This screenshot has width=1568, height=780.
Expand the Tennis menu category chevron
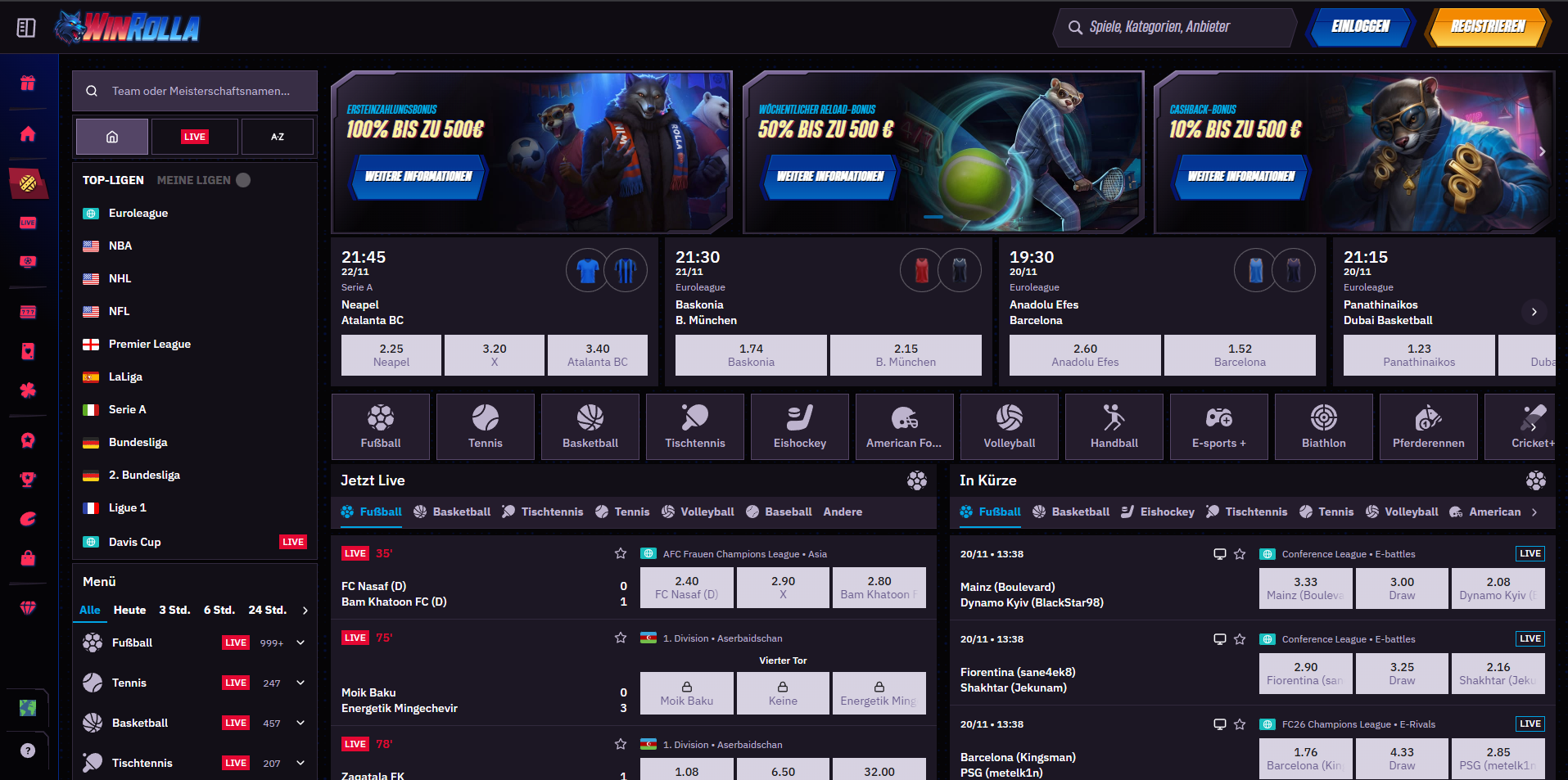pyautogui.click(x=300, y=683)
